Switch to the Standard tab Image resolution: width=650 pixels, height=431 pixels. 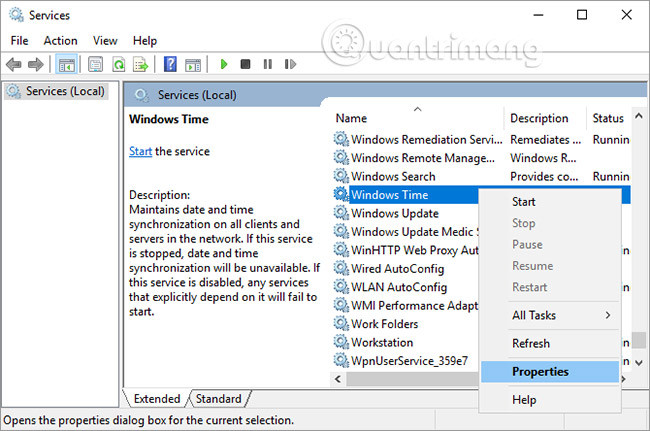coord(217,399)
